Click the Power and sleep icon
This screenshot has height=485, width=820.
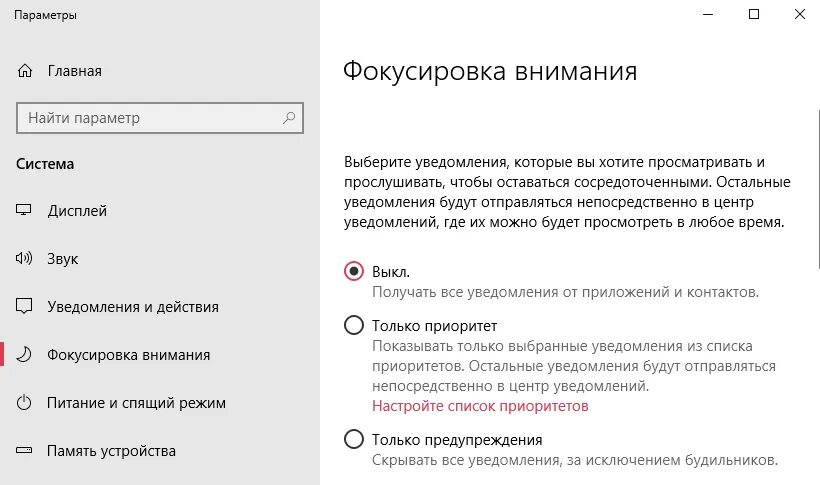click(x=25, y=403)
